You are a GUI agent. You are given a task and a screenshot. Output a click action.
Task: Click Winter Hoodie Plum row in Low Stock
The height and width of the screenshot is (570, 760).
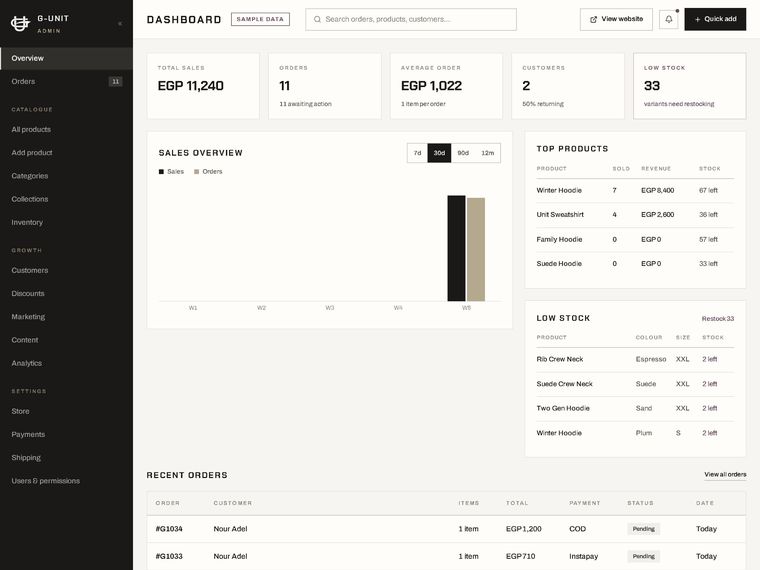pos(635,433)
